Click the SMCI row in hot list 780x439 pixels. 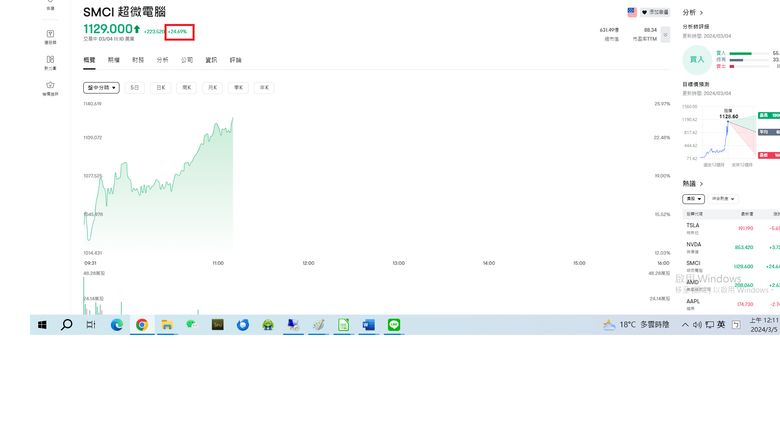point(731,266)
